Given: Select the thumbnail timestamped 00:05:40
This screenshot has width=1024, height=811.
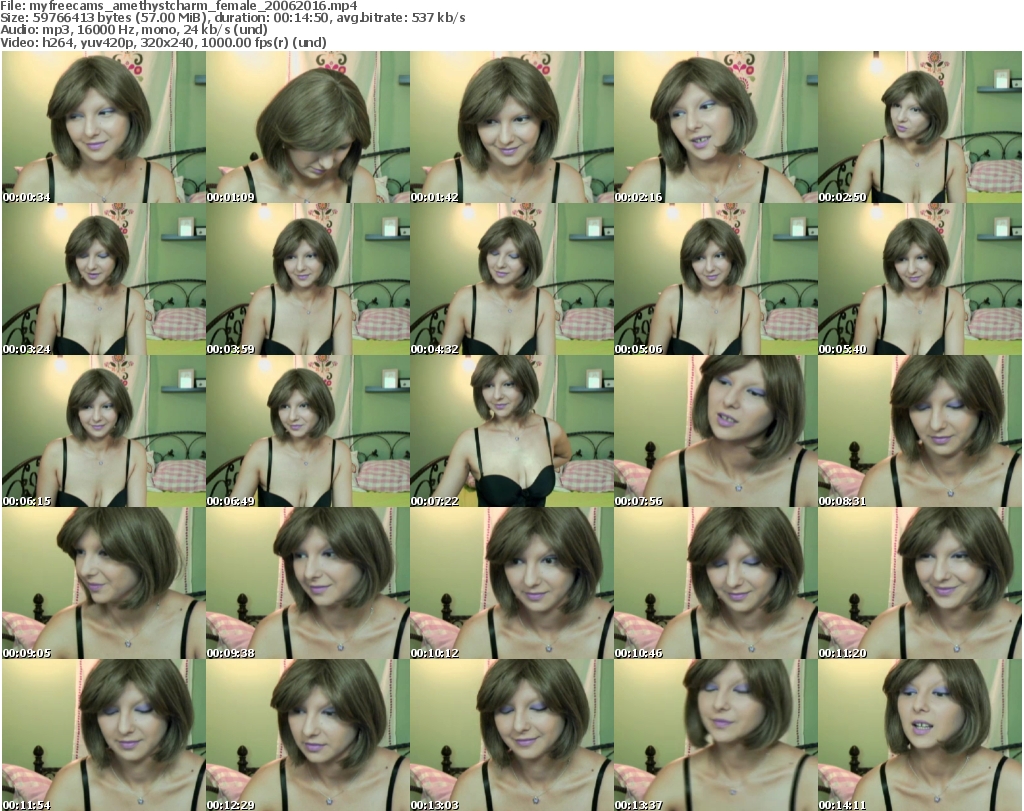Looking at the screenshot, I should [920, 279].
